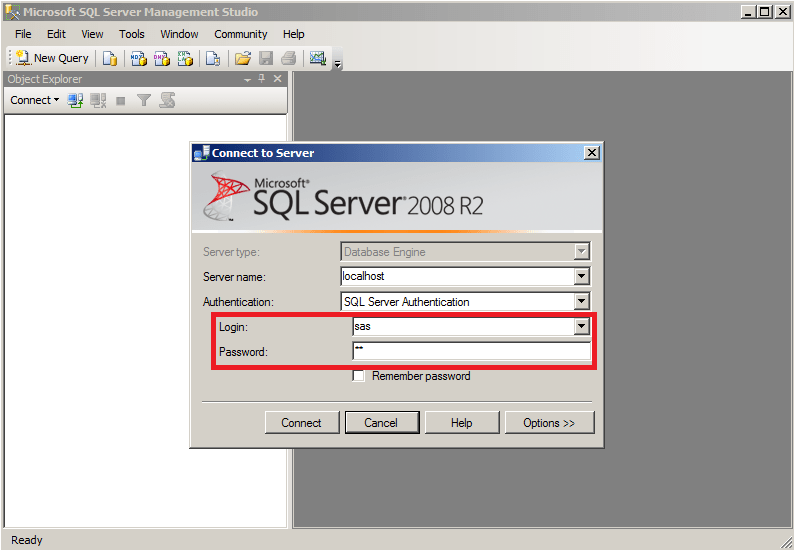This screenshot has width=794, height=550.
Task: Click the SSMS application icon in title bar
Action: [x=12, y=12]
